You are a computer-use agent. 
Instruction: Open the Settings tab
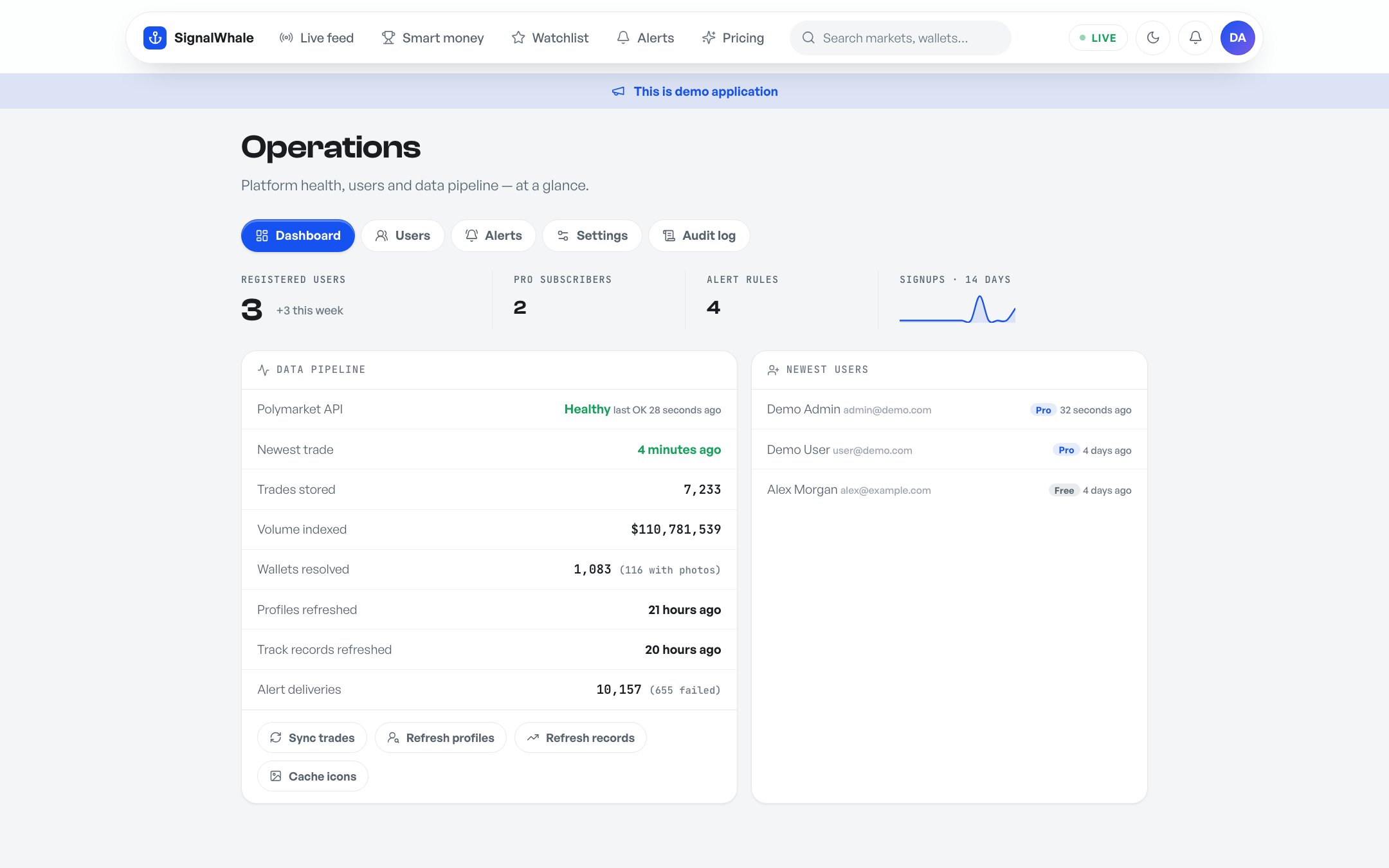tap(592, 236)
